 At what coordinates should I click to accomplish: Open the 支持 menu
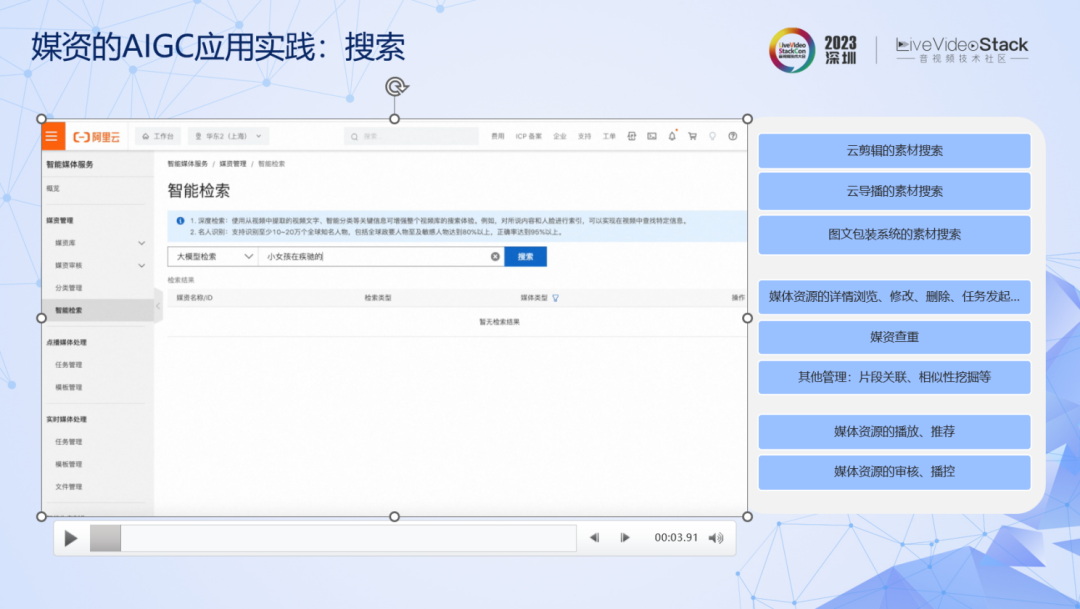click(x=584, y=136)
